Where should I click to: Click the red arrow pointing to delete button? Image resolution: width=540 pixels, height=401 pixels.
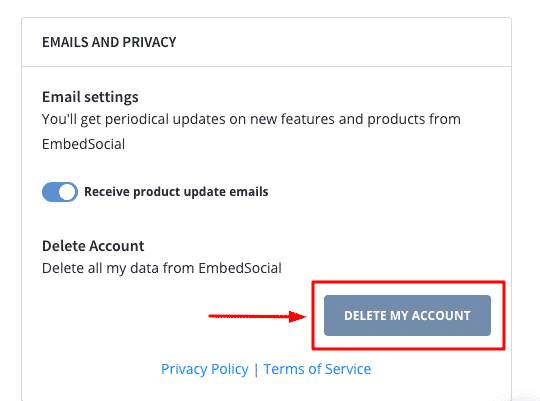coord(257,316)
